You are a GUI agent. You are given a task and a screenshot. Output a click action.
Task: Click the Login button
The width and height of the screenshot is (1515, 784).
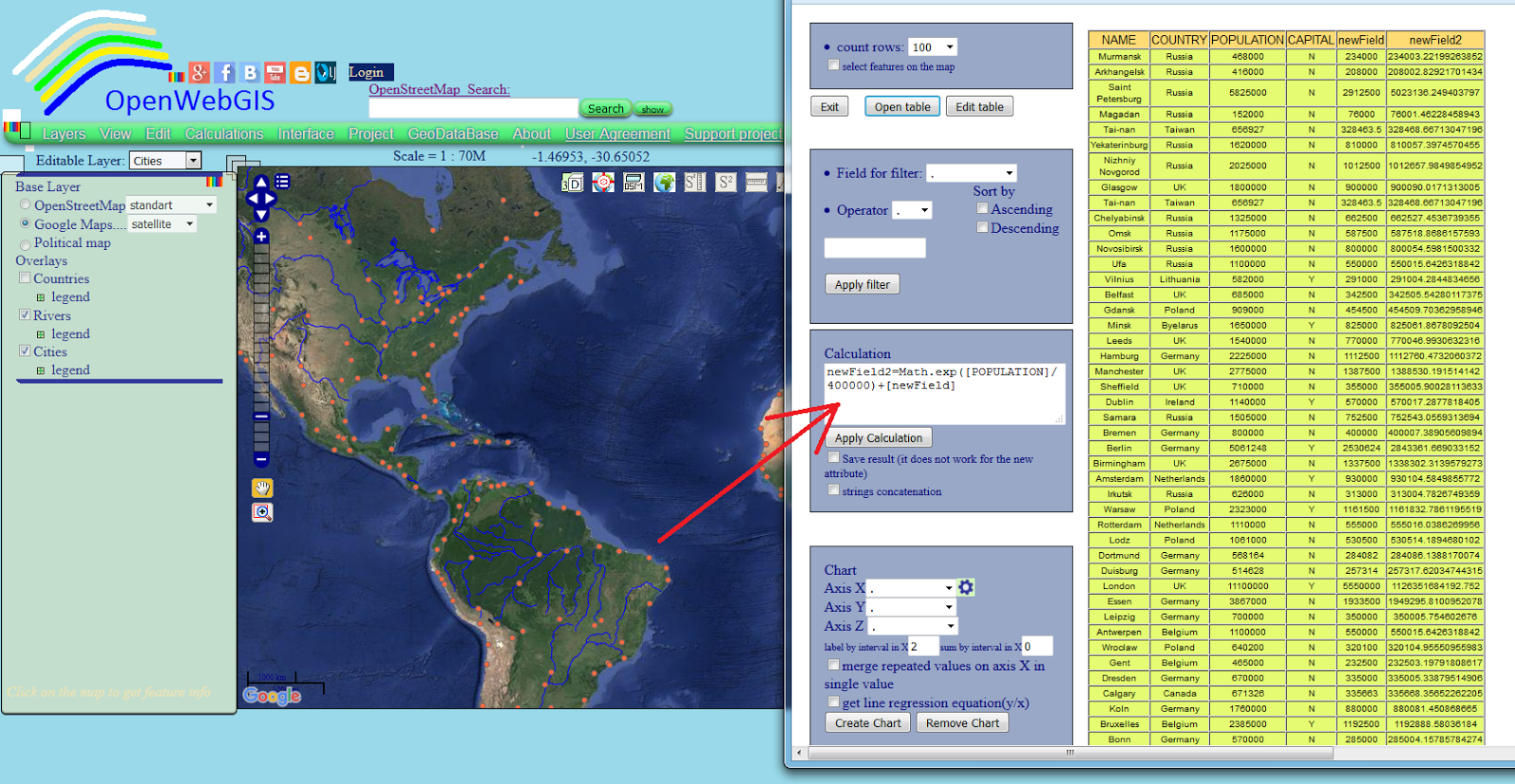coord(370,72)
